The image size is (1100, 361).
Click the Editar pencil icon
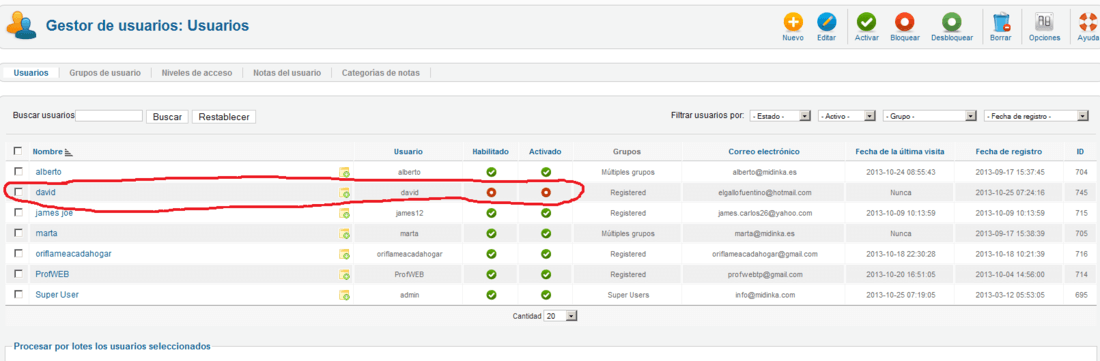coord(826,22)
